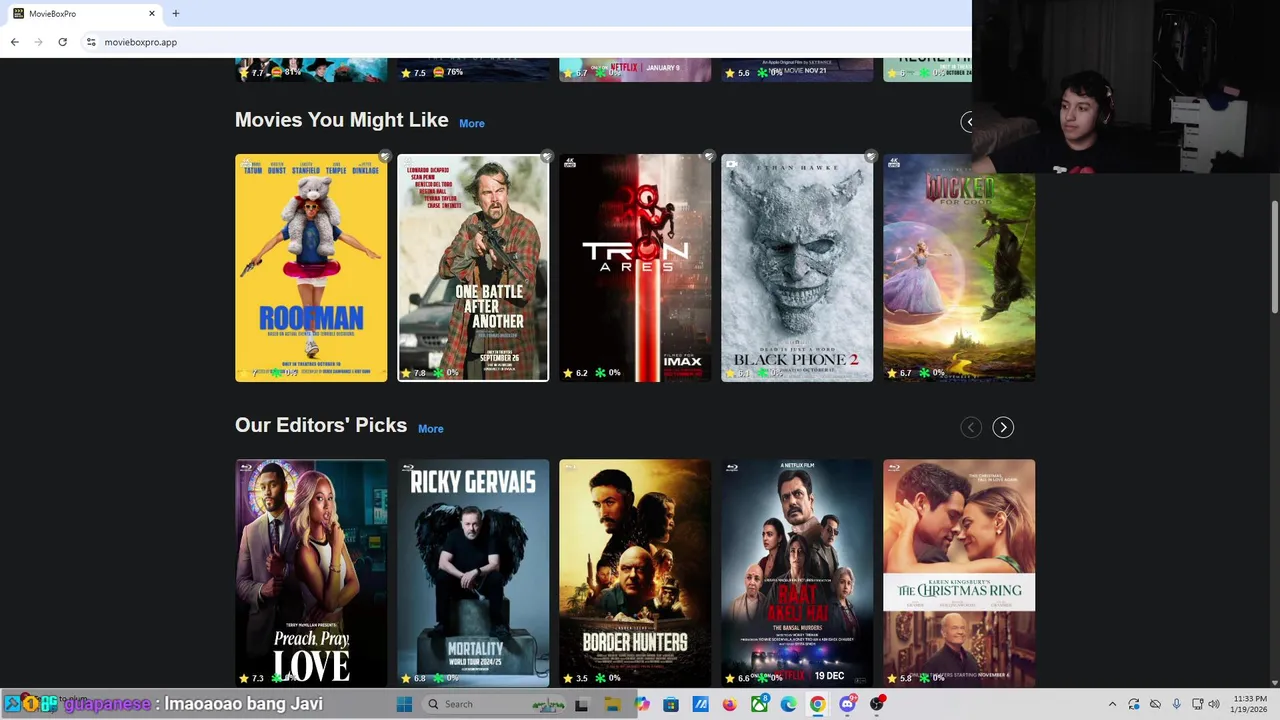Open File Explorer from the taskbar
The image size is (1280, 720).
612,704
